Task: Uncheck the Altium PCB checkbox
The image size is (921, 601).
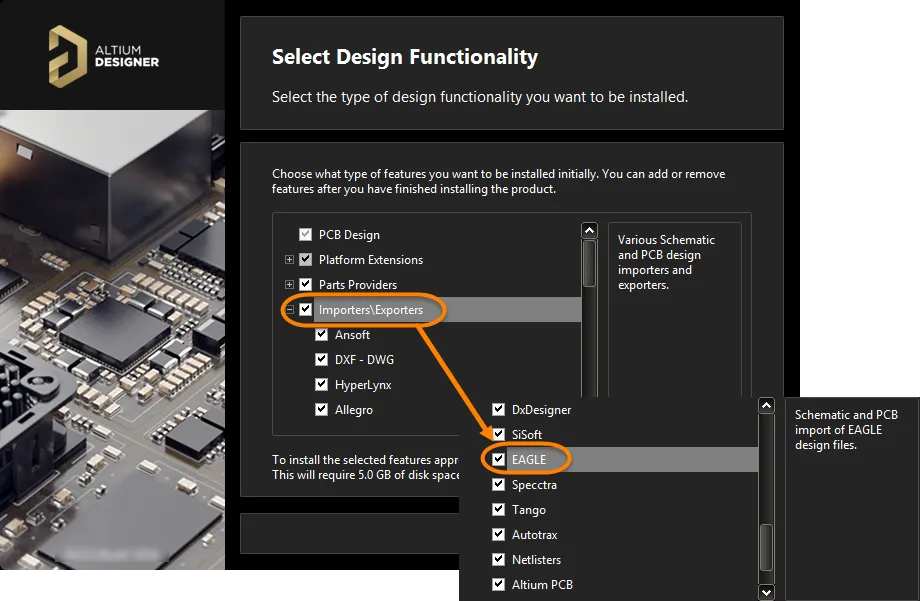Action: coord(499,584)
